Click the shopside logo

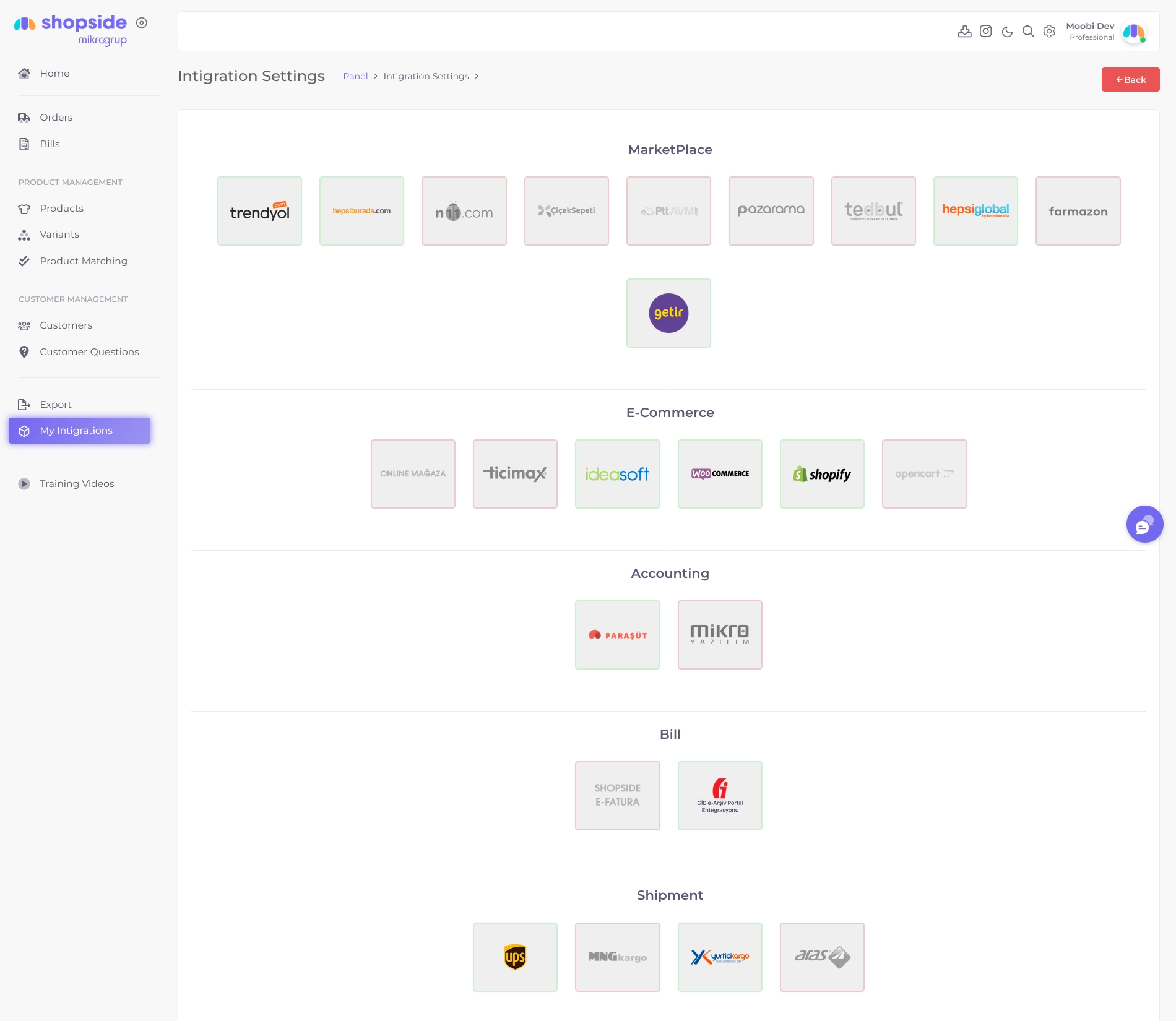point(71,30)
